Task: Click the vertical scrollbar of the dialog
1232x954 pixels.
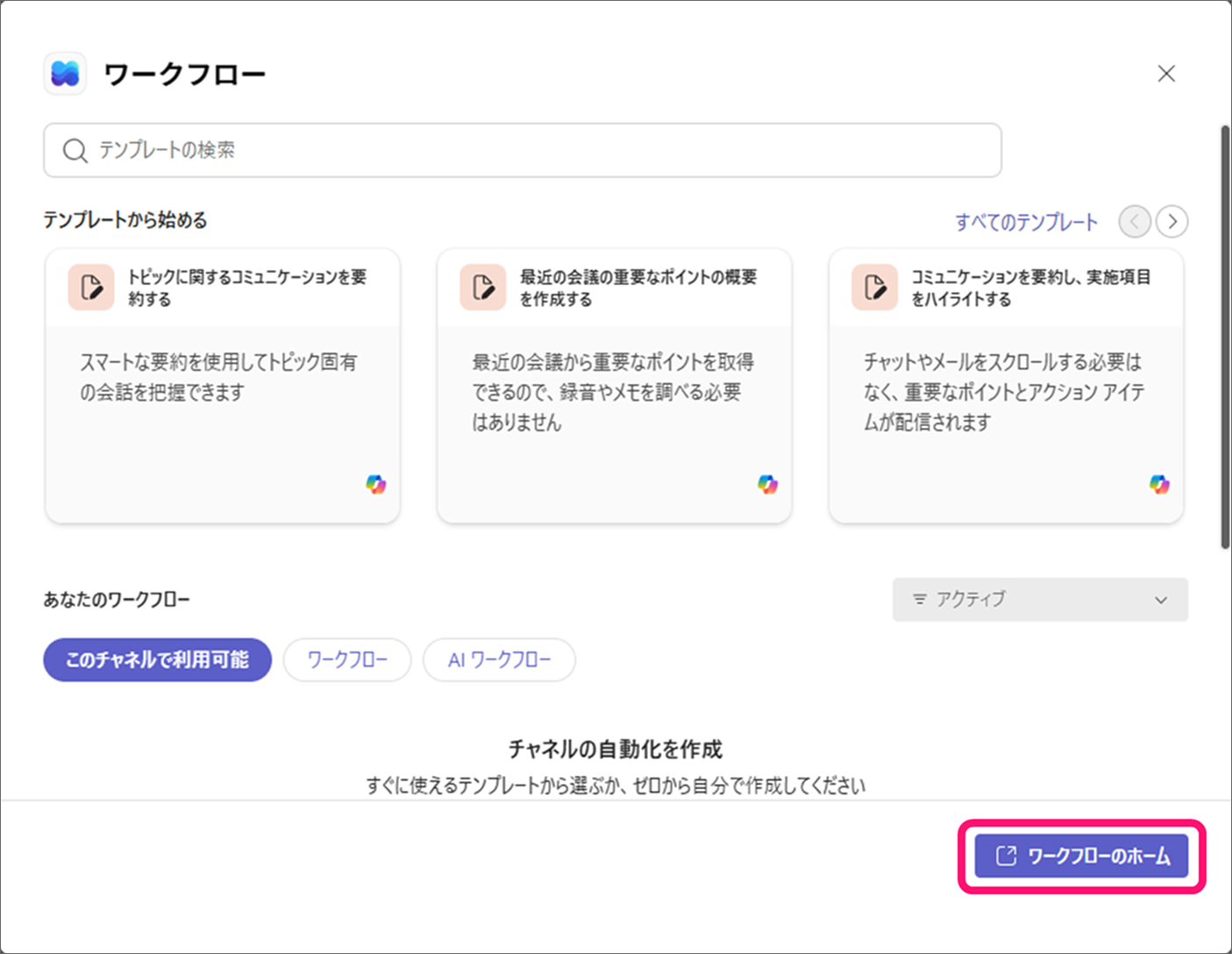Action: click(1225, 338)
